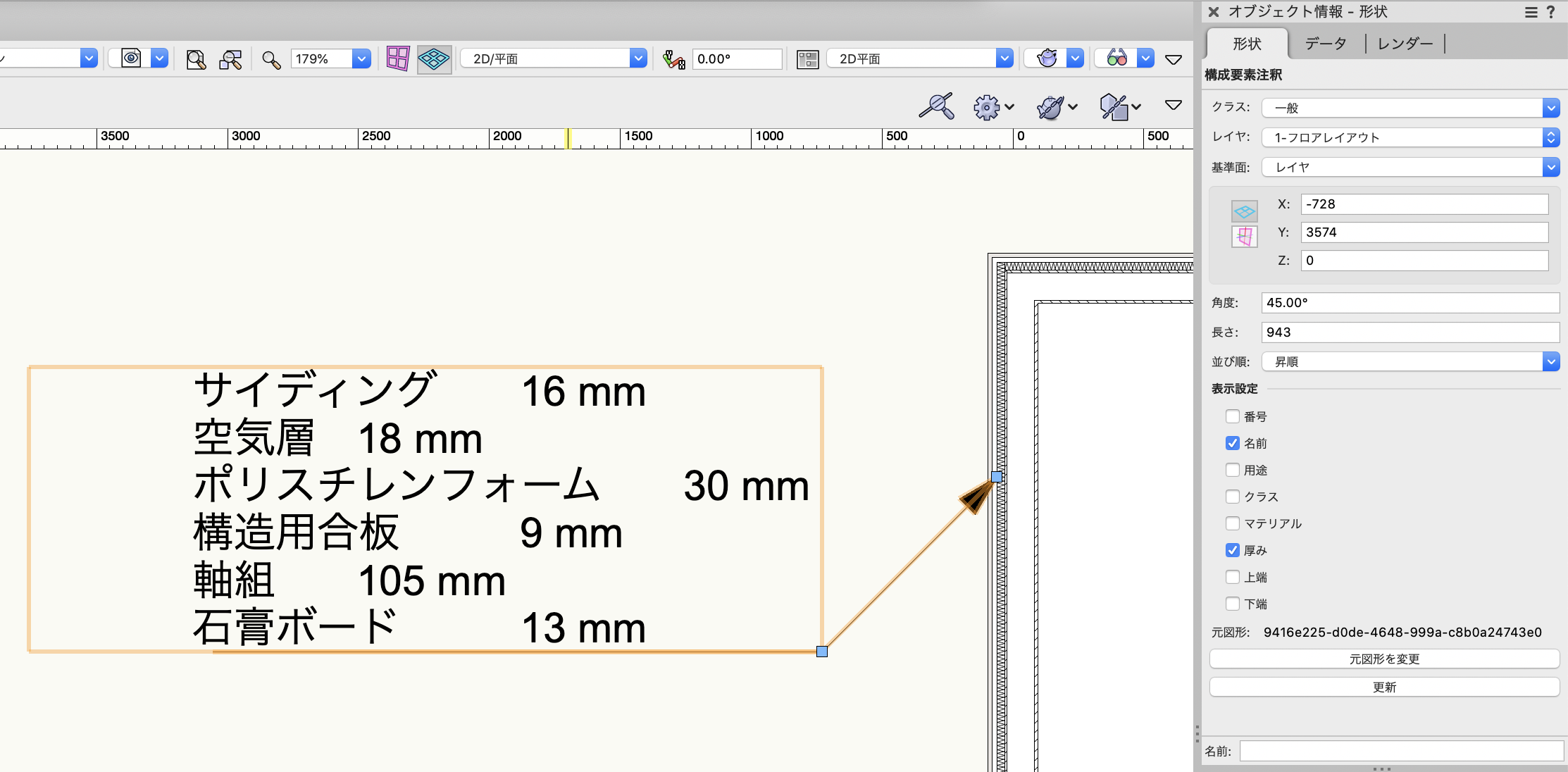Click the 長さ field showing 943
This screenshot has height=772, width=1568.
(x=1410, y=332)
